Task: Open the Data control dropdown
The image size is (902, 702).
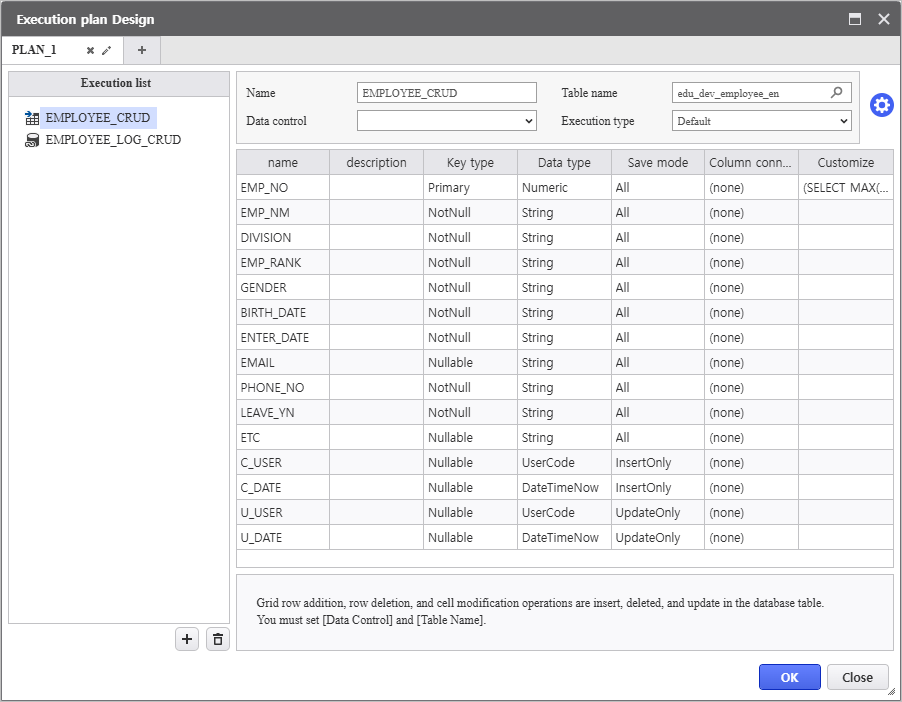Action: point(446,121)
